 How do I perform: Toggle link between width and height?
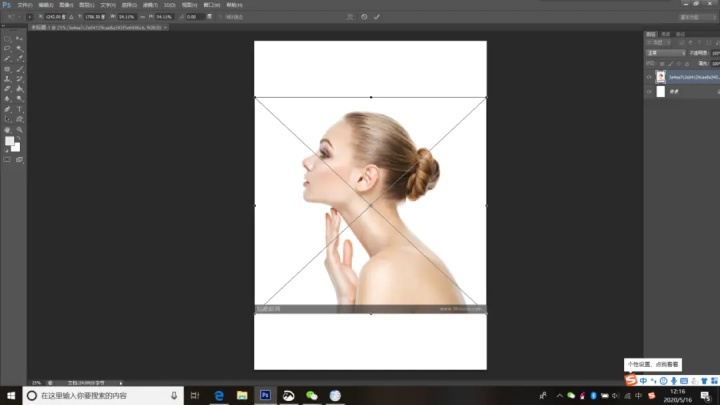point(142,17)
